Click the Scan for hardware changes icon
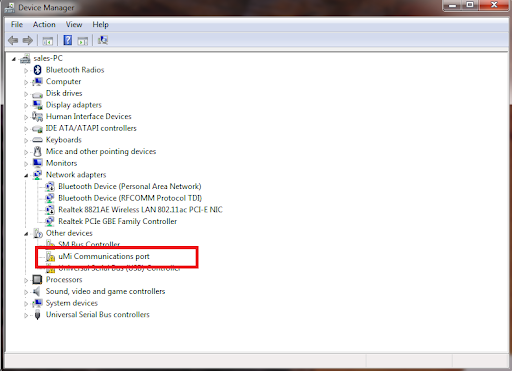 (x=103, y=40)
